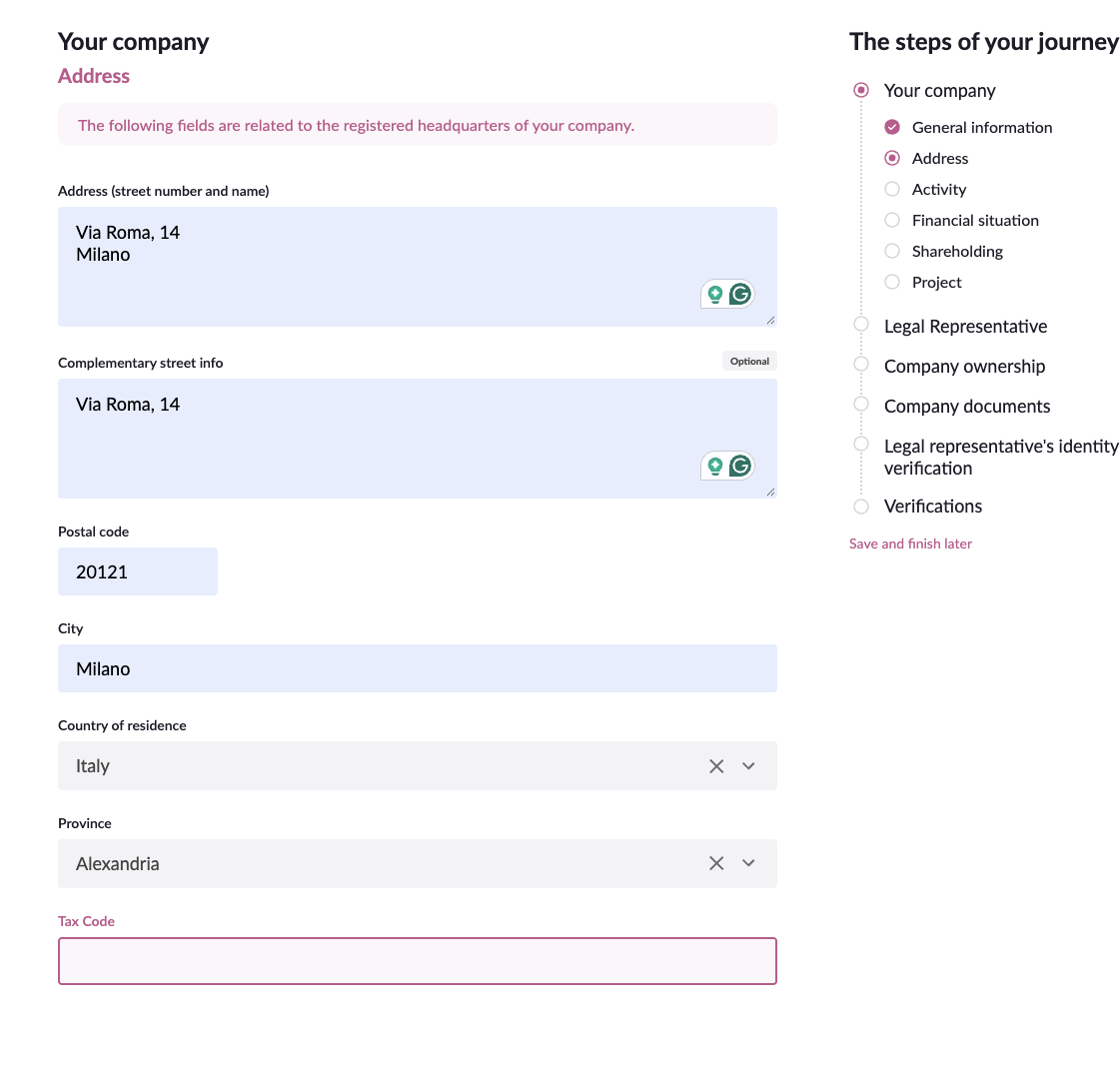The image size is (1120, 1066).
Task: Clear the Italy country selection
Action: coord(716,766)
